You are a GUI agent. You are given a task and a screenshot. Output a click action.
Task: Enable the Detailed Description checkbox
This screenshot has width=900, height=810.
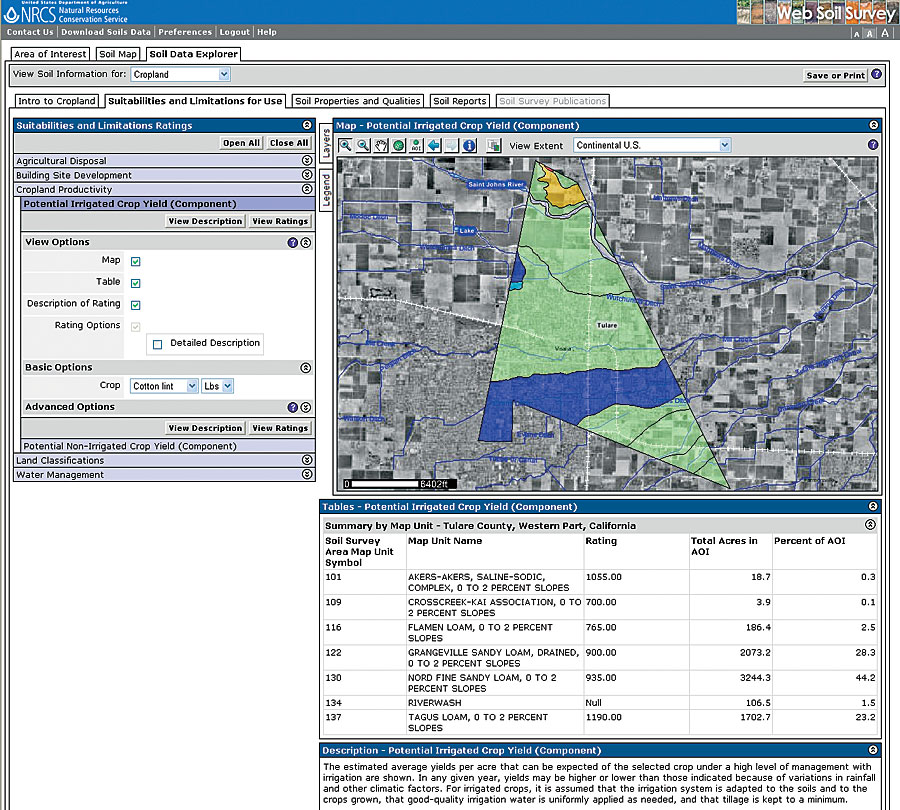pos(157,344)
